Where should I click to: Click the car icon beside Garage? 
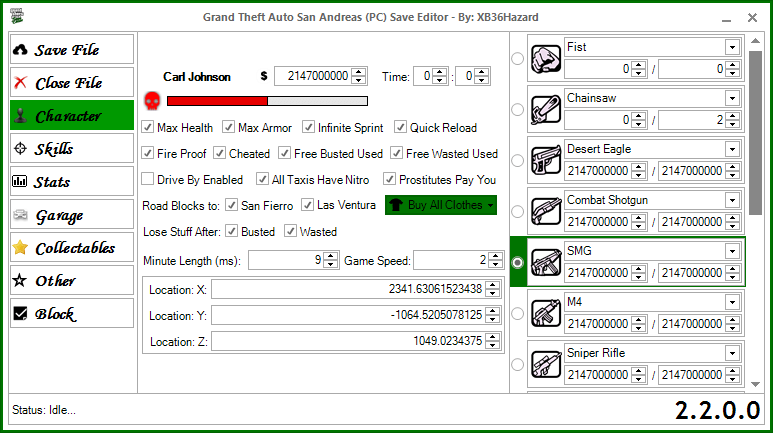[20, 215]
